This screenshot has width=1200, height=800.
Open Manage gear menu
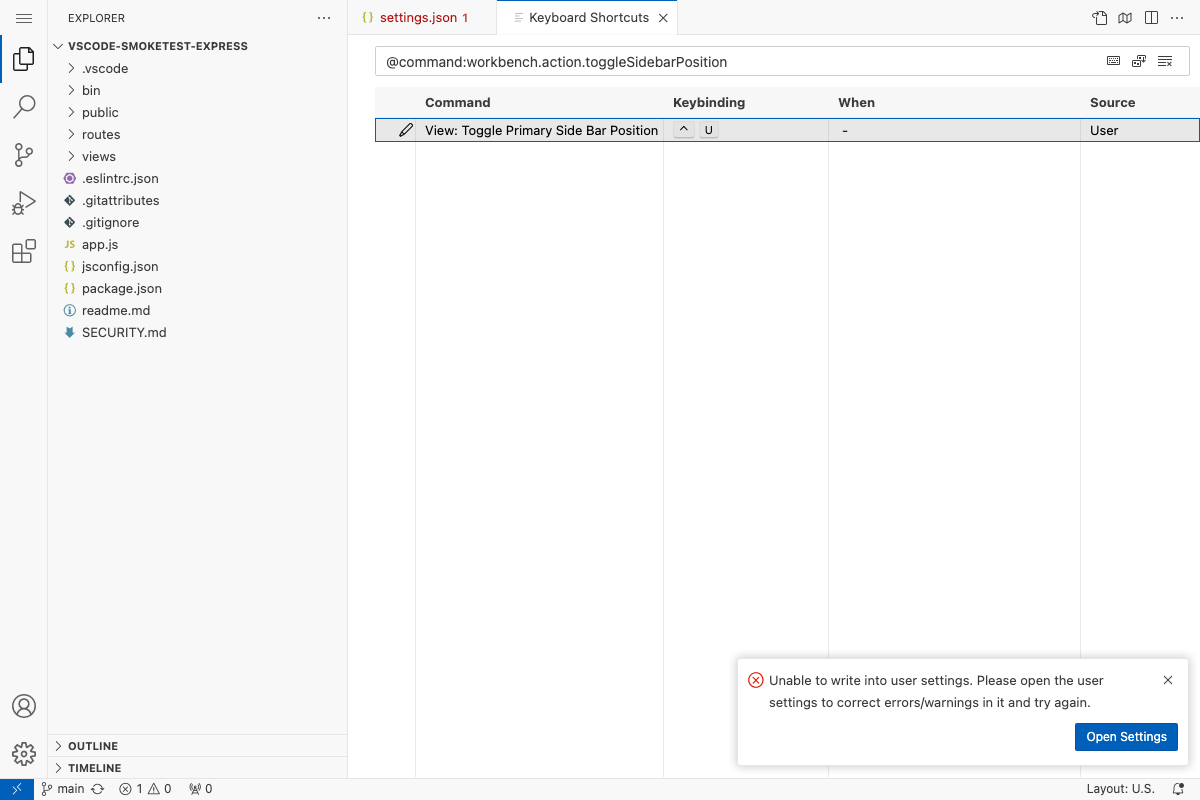(x=24, y=754)
